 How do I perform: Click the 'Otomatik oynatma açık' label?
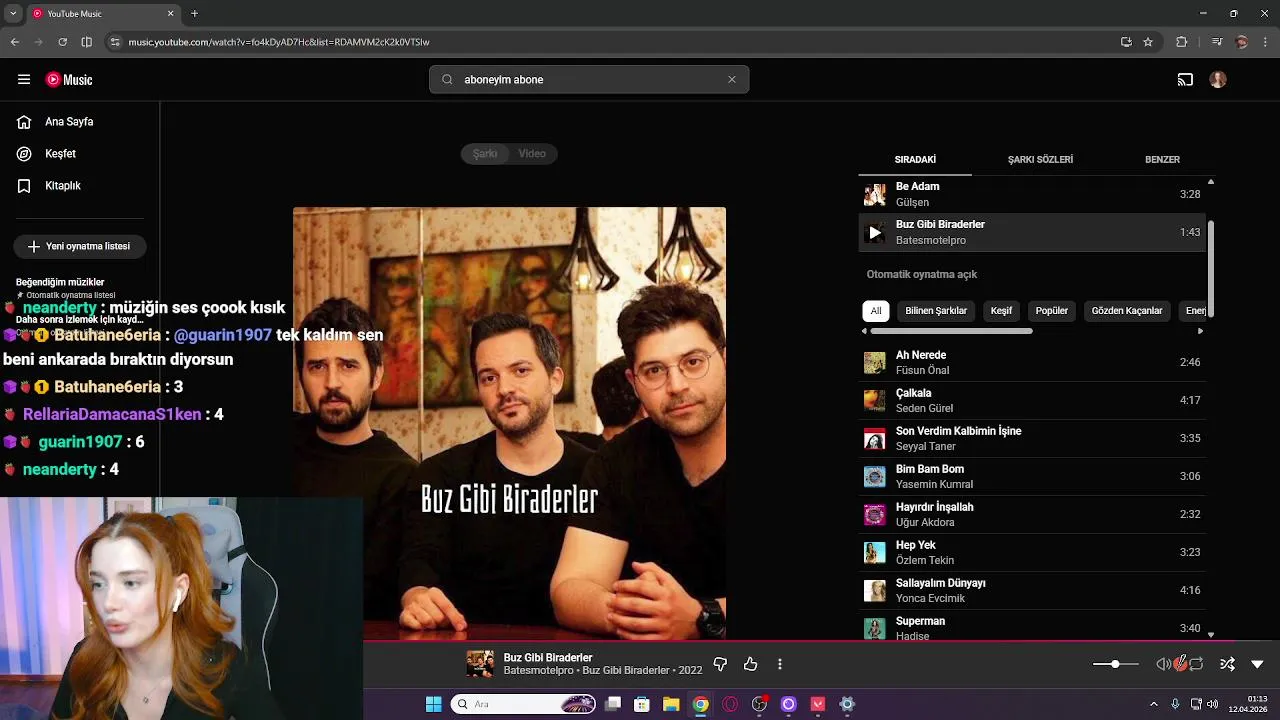pyautogui.click(x=922, y=274)
